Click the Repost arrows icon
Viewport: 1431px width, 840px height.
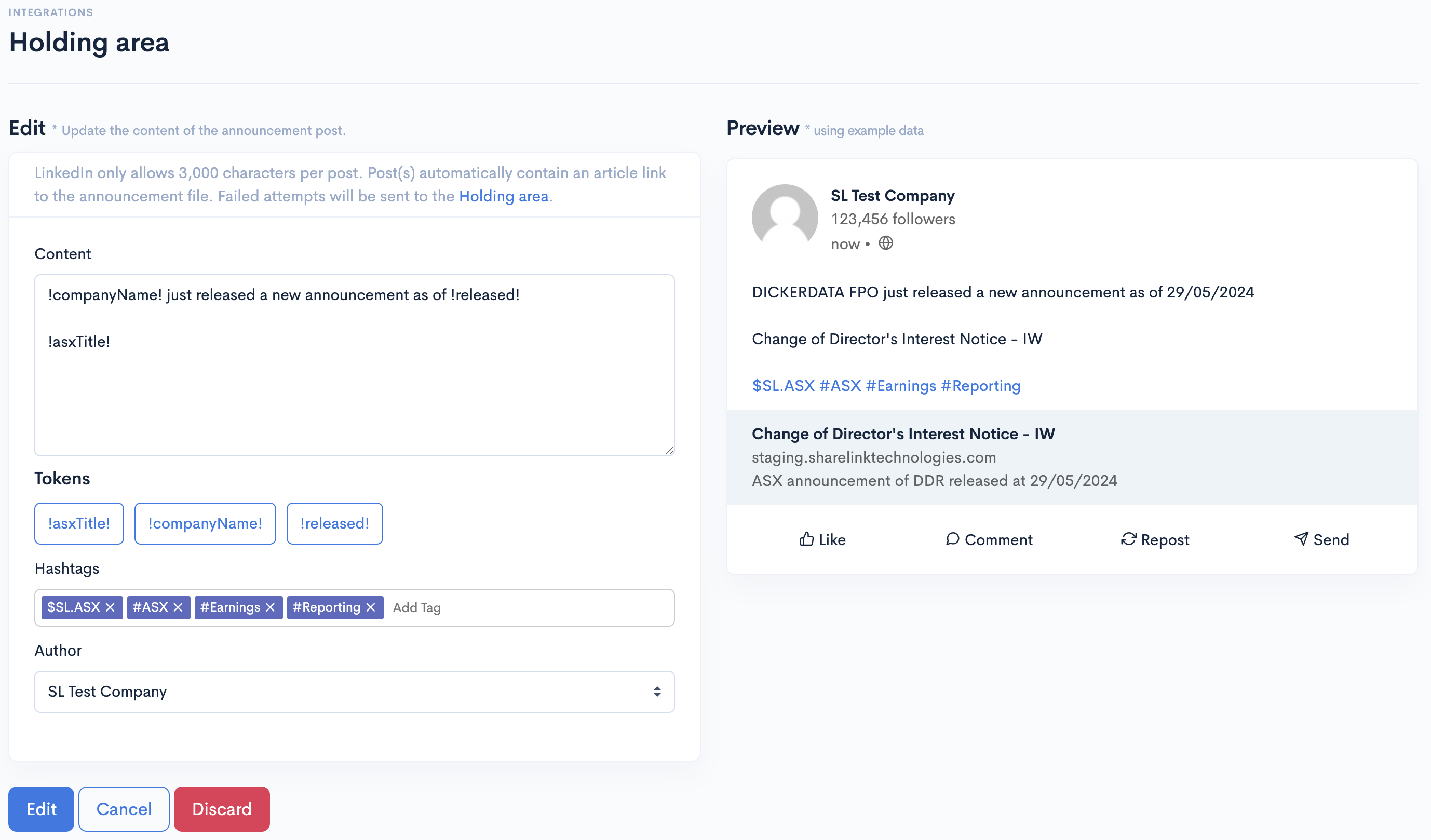pos(1128,539)
